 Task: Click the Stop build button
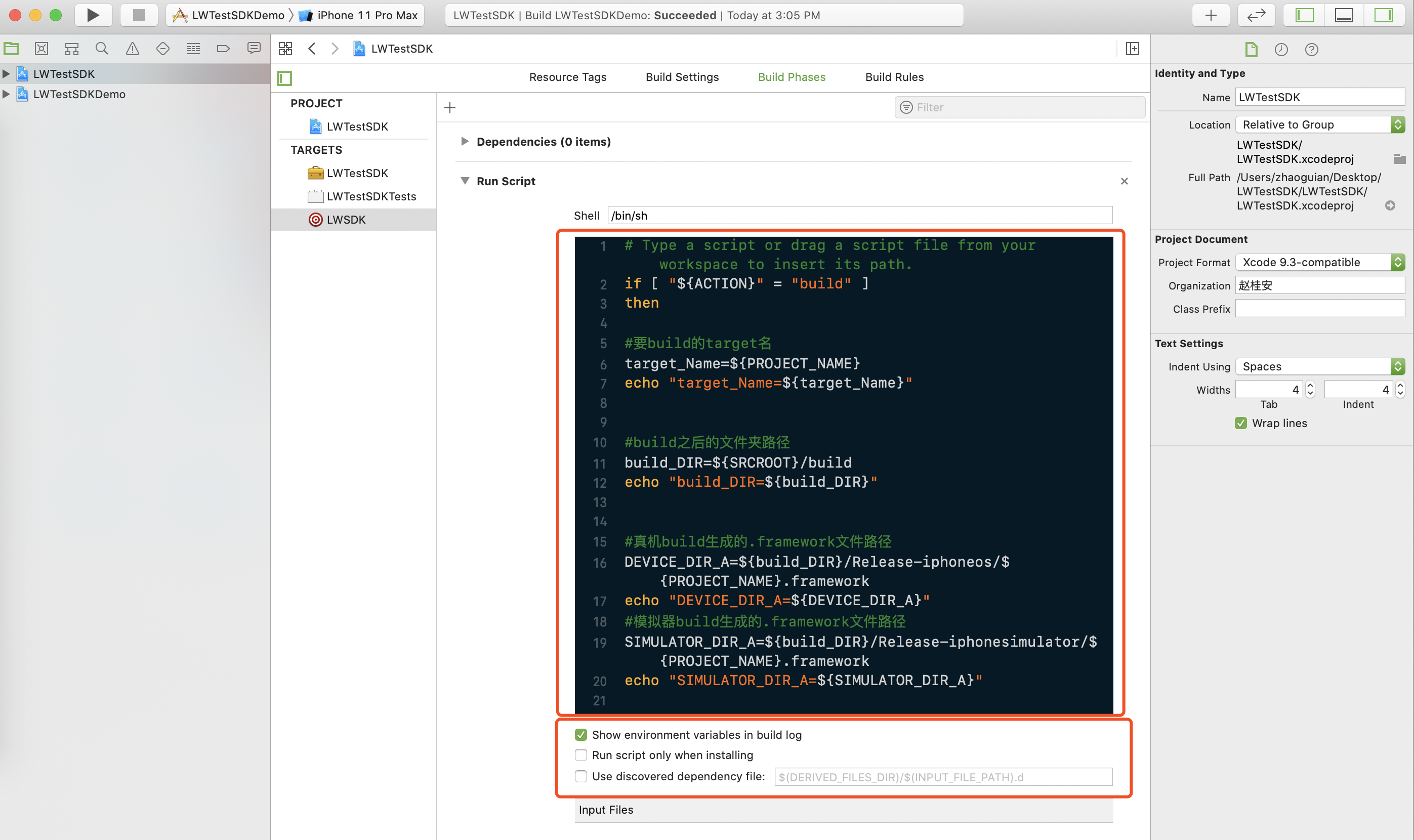click(x=139, y=15)
